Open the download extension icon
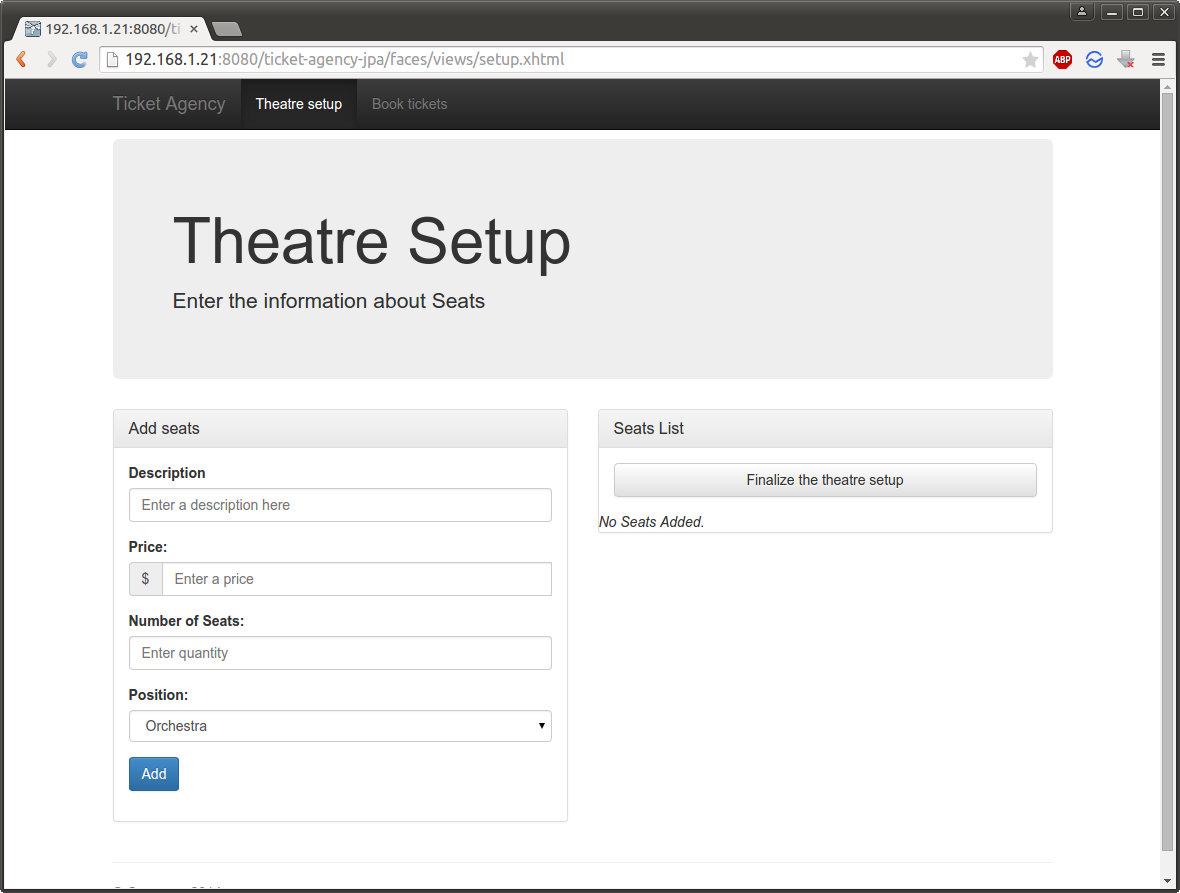Viewport: 1180px width, 893px height. [x=1126, y=59]
